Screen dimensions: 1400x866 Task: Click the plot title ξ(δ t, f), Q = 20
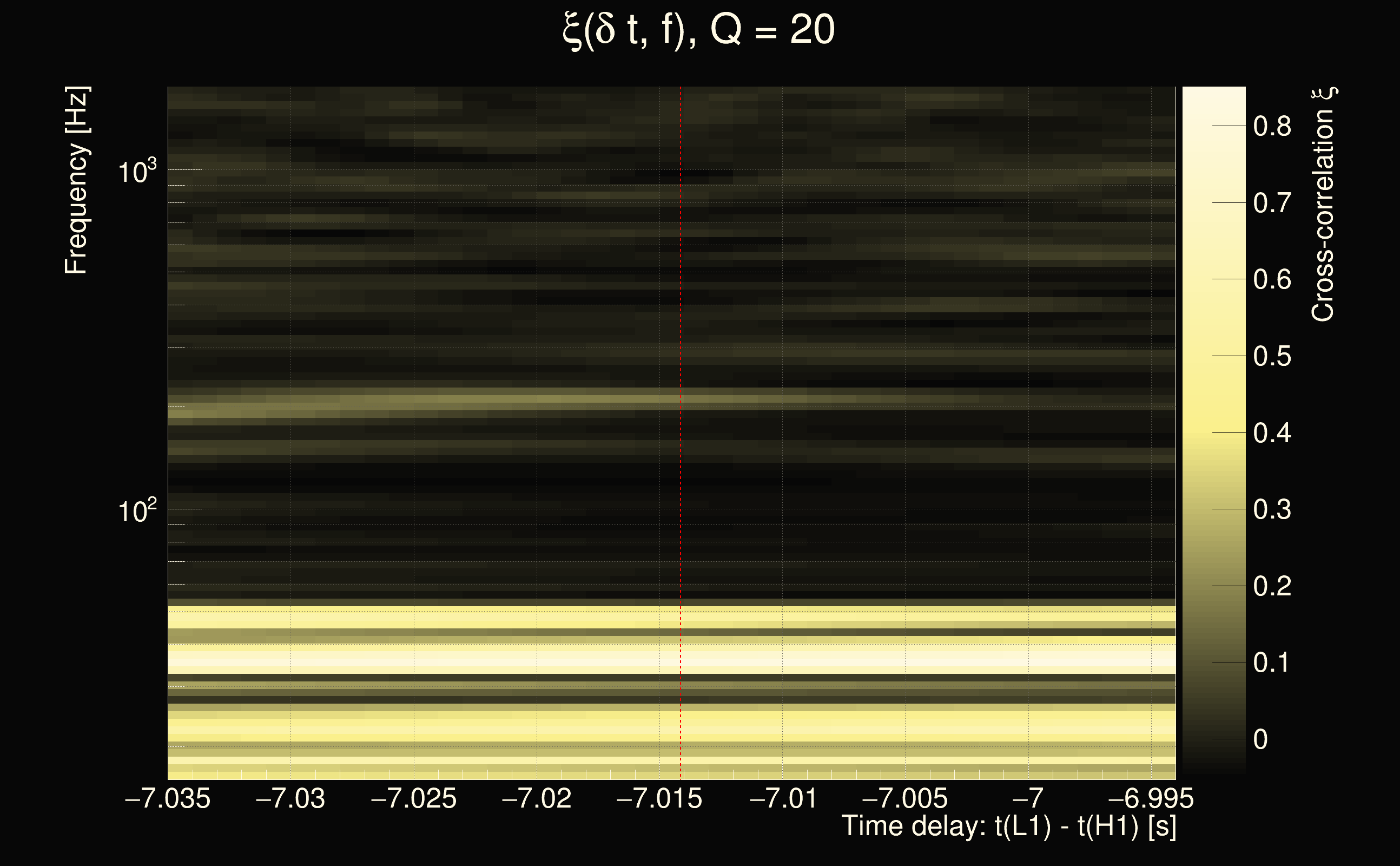click(x=699, y=30)
